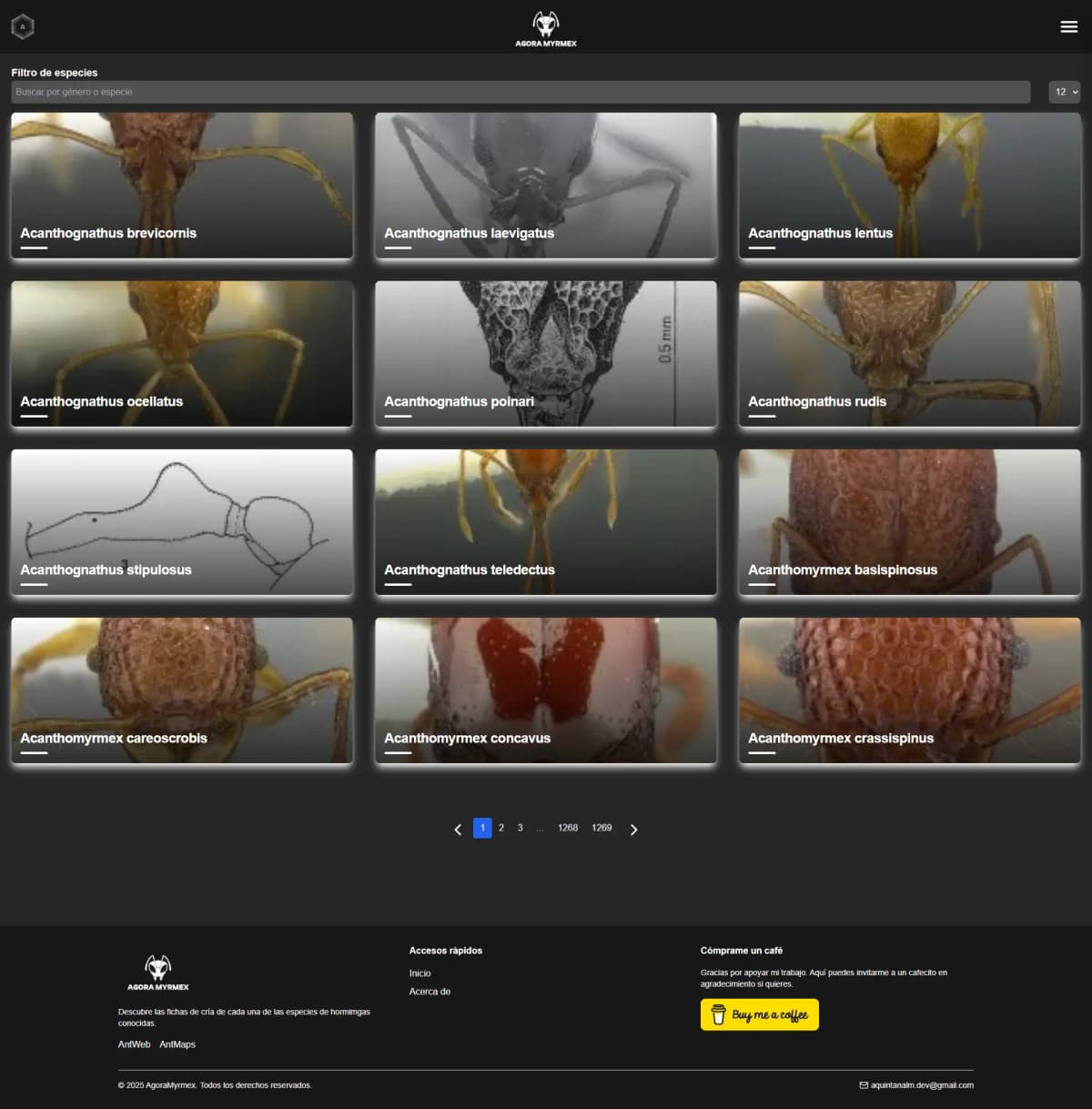Click the species search filter field
The height and width of the screenshot is (1109, 1092).
point(521,92)
